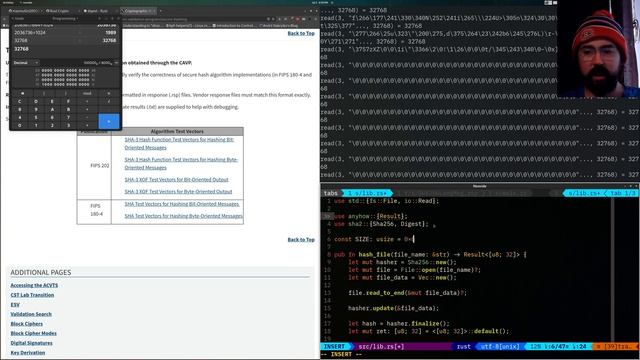Click code line 6 const SIZE in Neovim

373,239
